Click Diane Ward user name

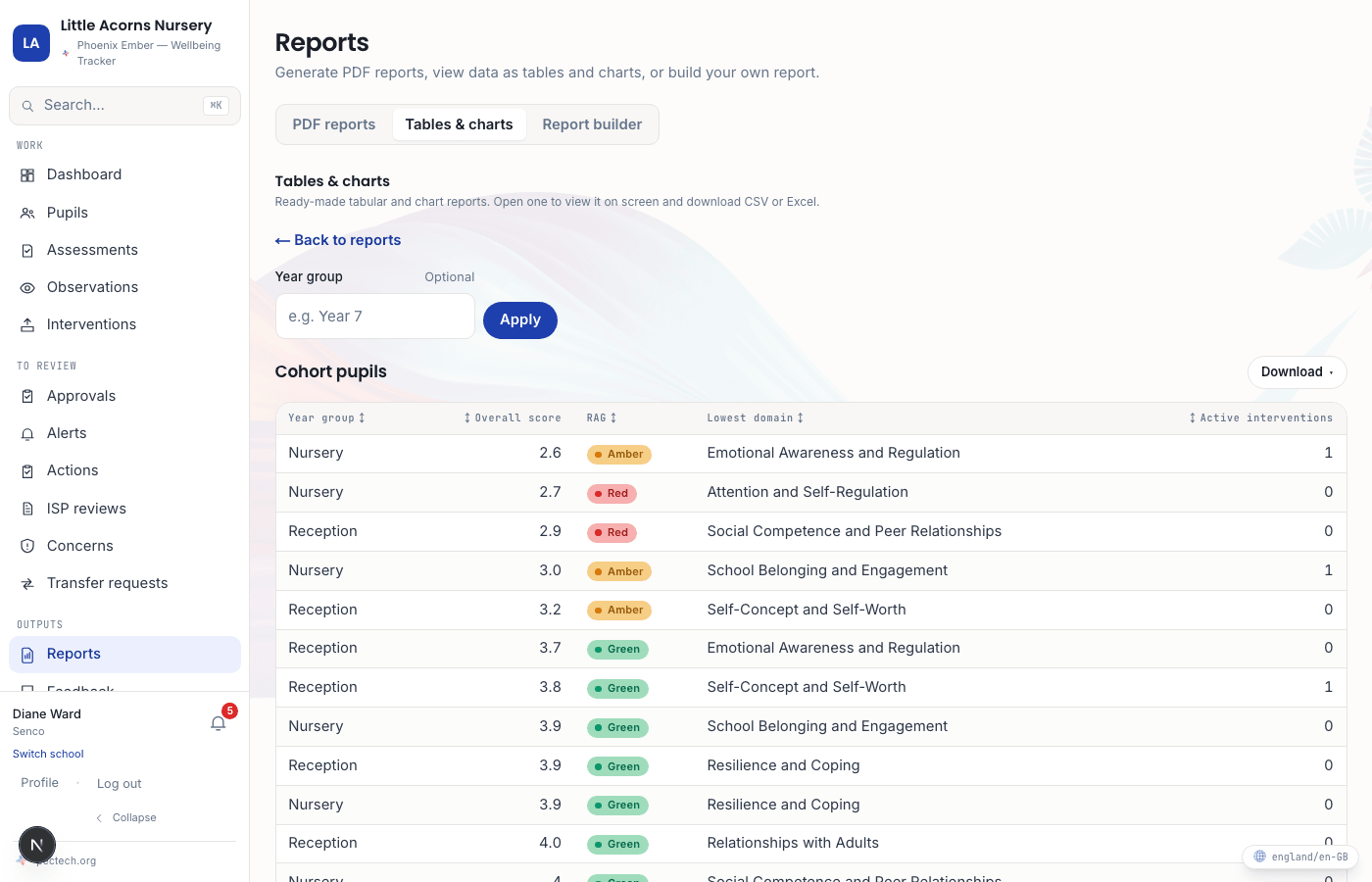(x=47, y=714)
